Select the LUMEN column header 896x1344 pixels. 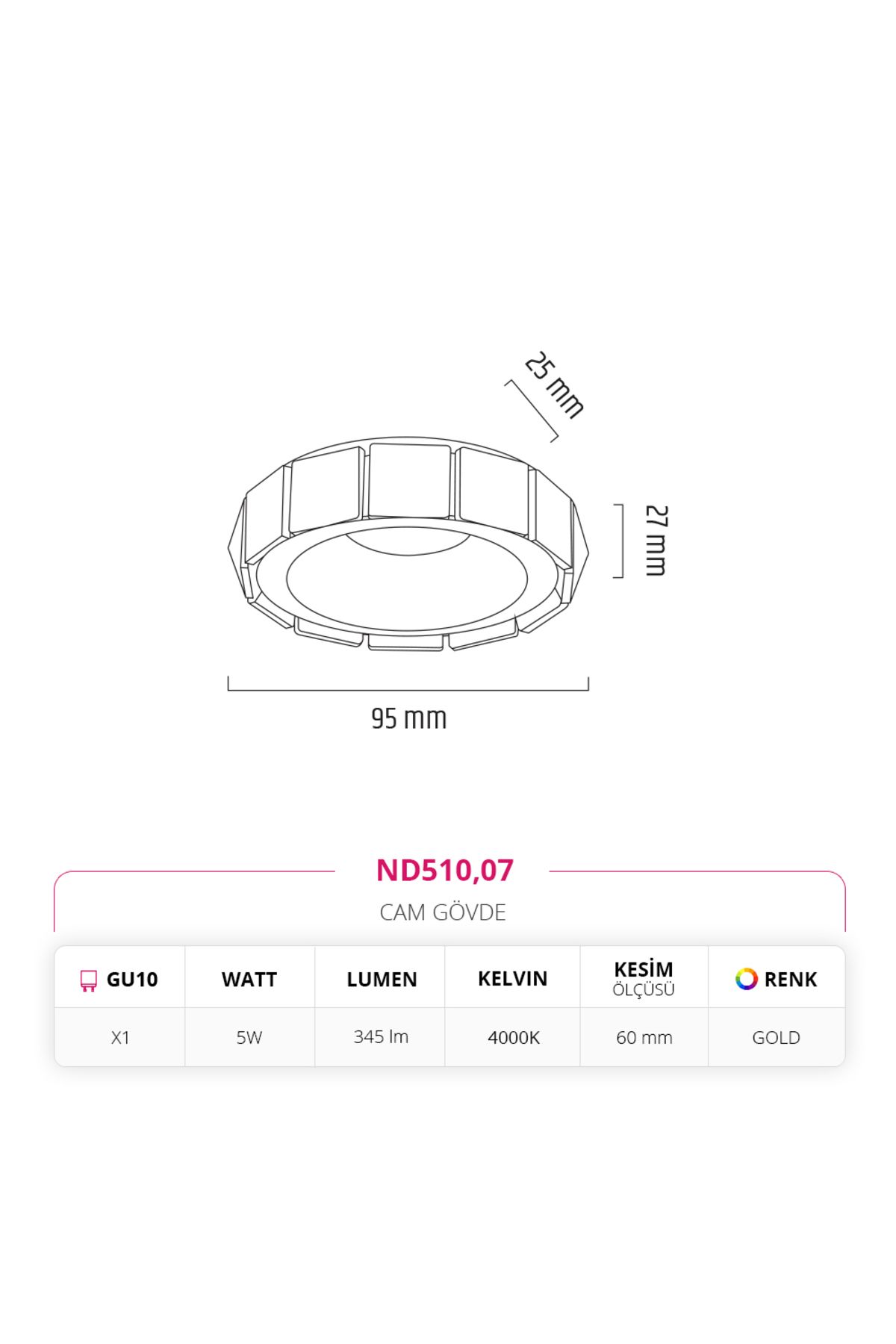[x=382, y=980]
